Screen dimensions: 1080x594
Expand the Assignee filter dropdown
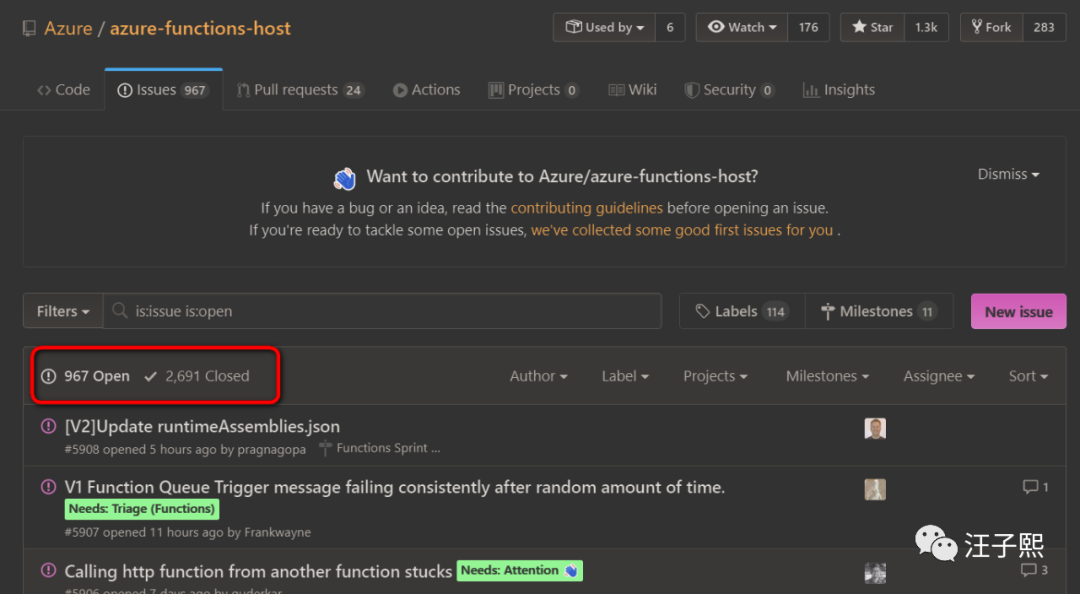pyautogui.click(x=939, y=376)
